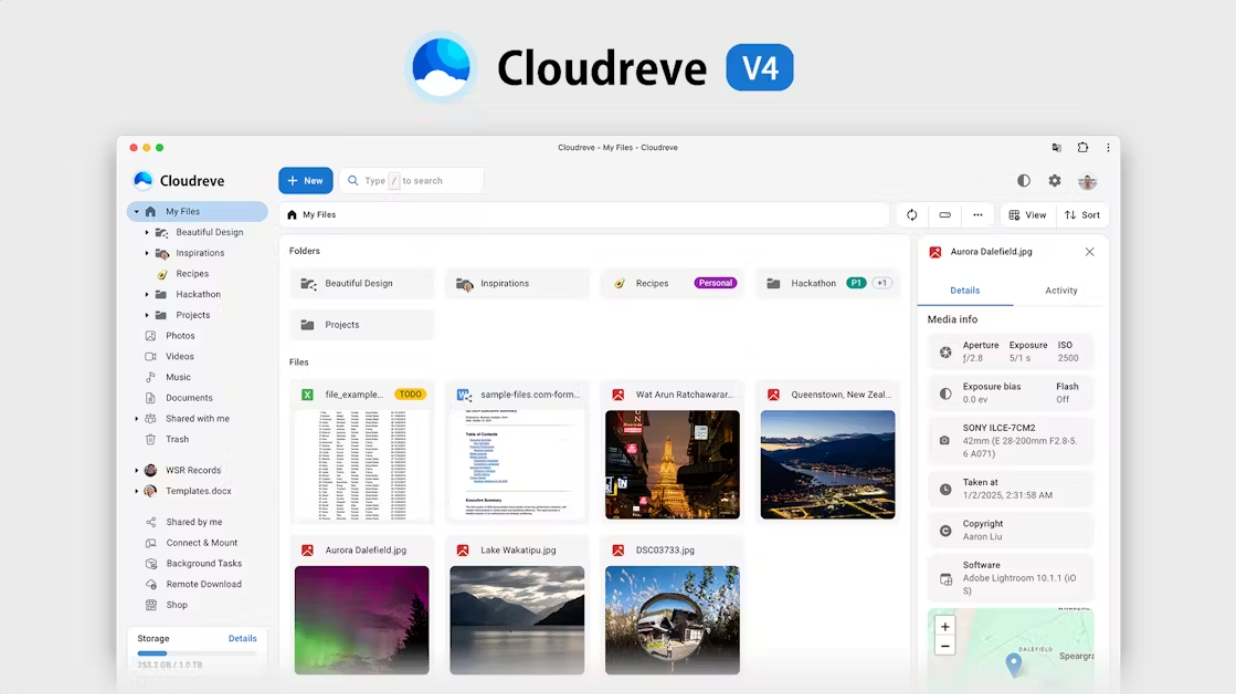This screenshot has width=1236, height=694.
Task: Open the Hackathon folder card
Action: (x=827, y=283)
